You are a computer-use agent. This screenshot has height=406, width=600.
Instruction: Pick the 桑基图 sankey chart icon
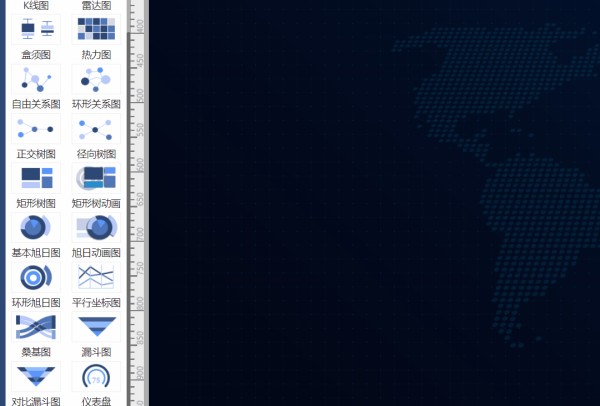(36, 327)
